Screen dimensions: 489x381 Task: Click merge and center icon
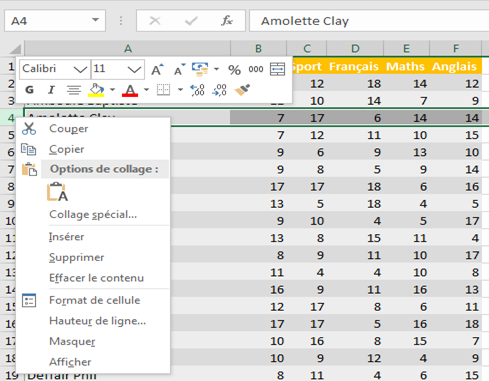coord(277,69)
